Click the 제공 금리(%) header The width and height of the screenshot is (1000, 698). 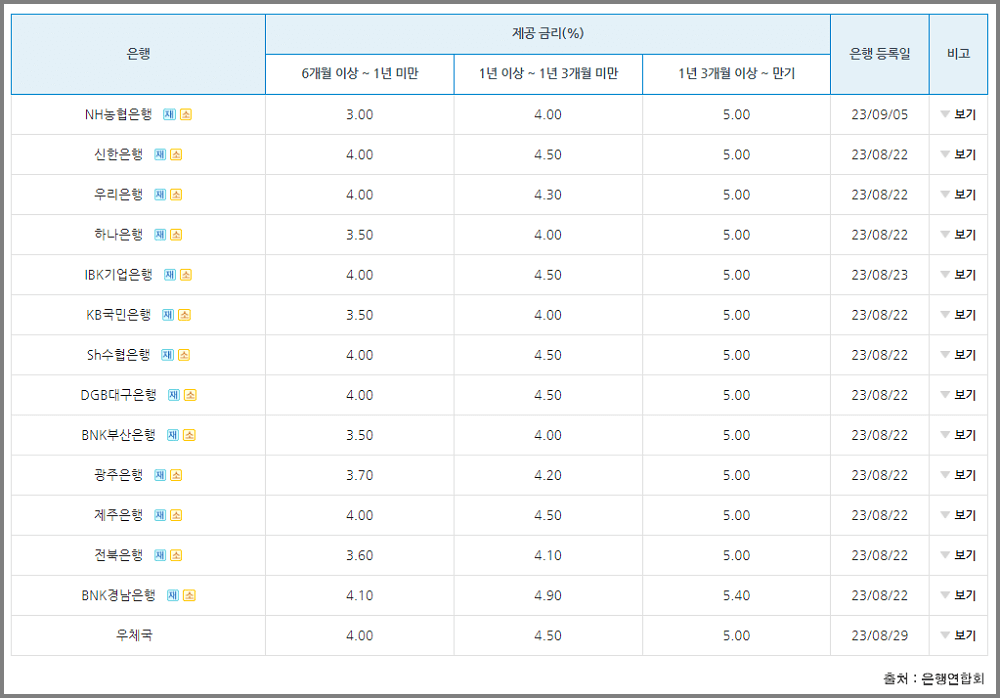pos(548,34)
